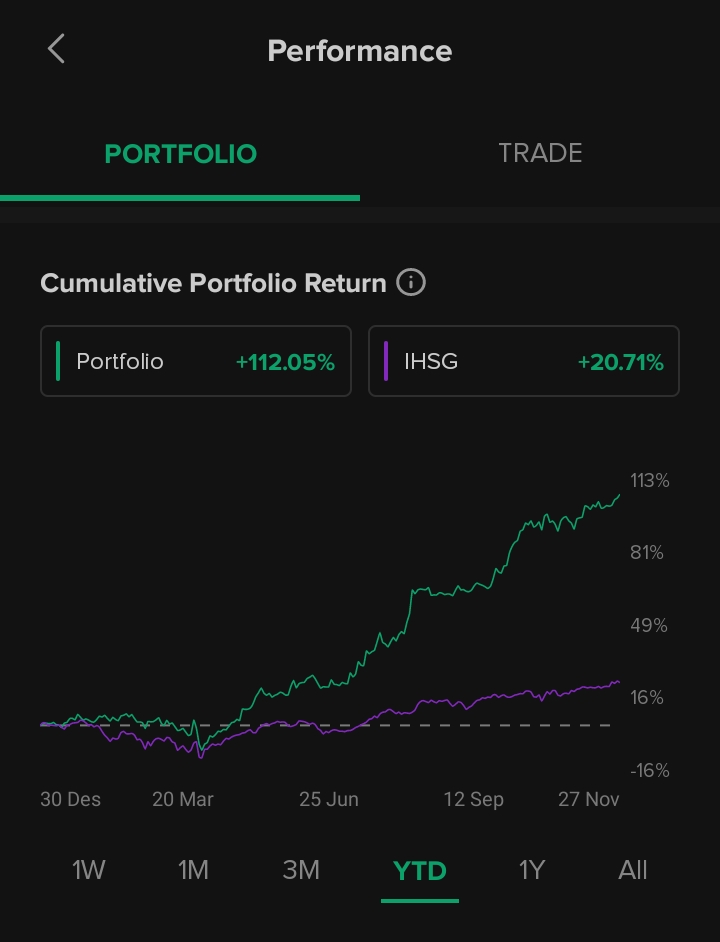Viewport: 720px width, 942px height.
Task: Open the Cumulative Portfolio Return info icon
Action: click(411, 283)
